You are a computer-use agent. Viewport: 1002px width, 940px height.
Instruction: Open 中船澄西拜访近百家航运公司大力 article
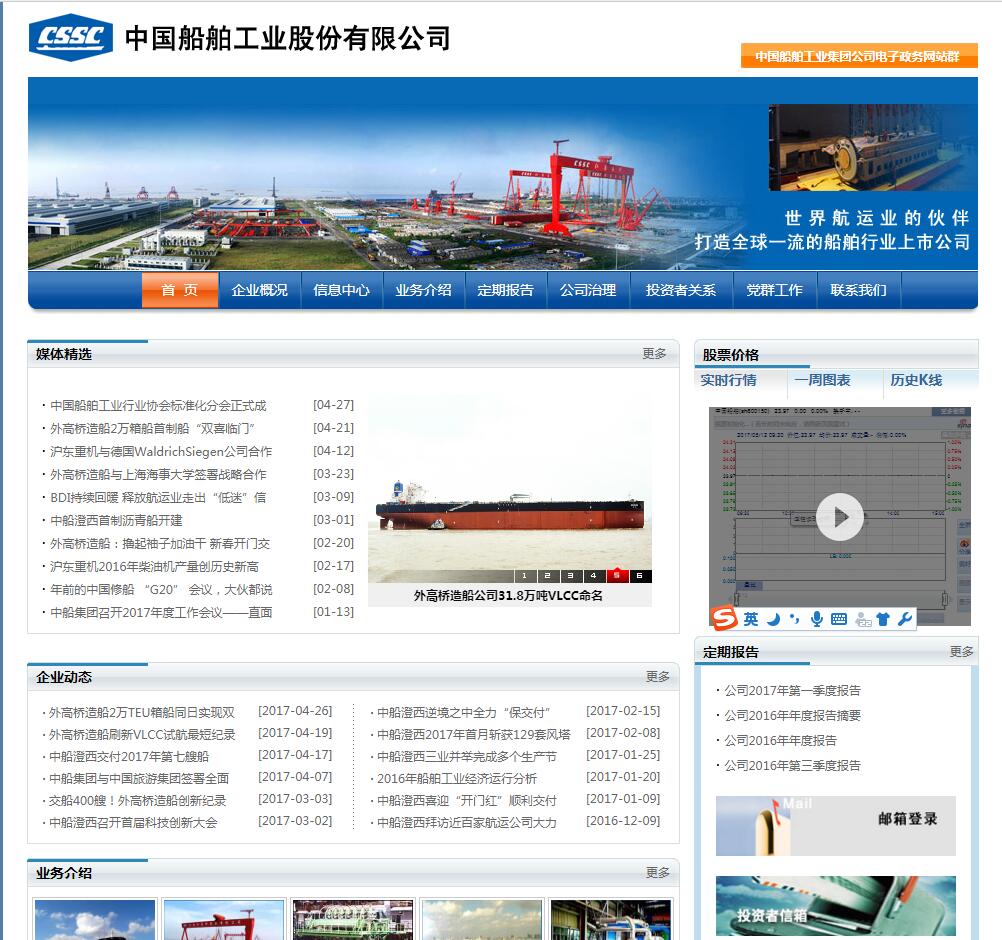(466, 822)
